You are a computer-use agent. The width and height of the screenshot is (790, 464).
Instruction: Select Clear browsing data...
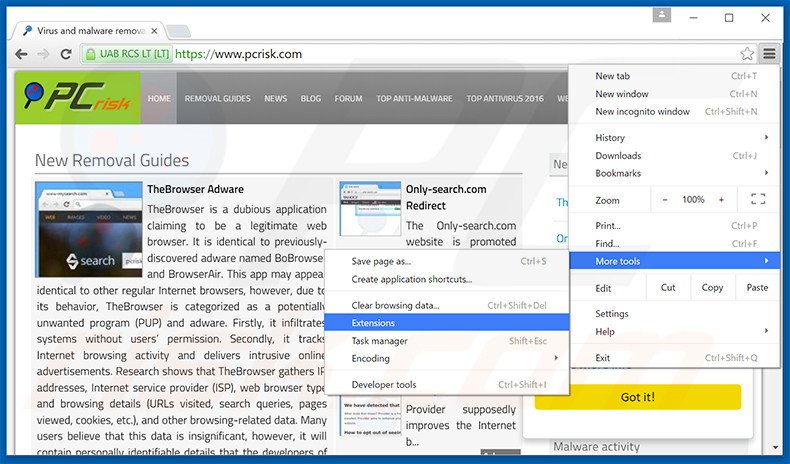pyautogui.click(x=447, y=305)
